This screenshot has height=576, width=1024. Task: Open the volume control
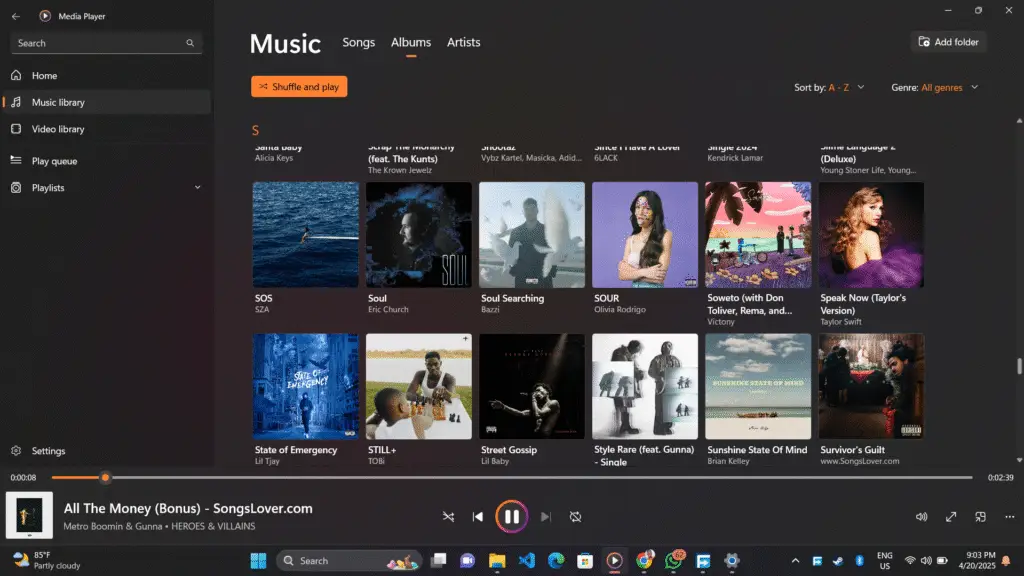[921, 517]
